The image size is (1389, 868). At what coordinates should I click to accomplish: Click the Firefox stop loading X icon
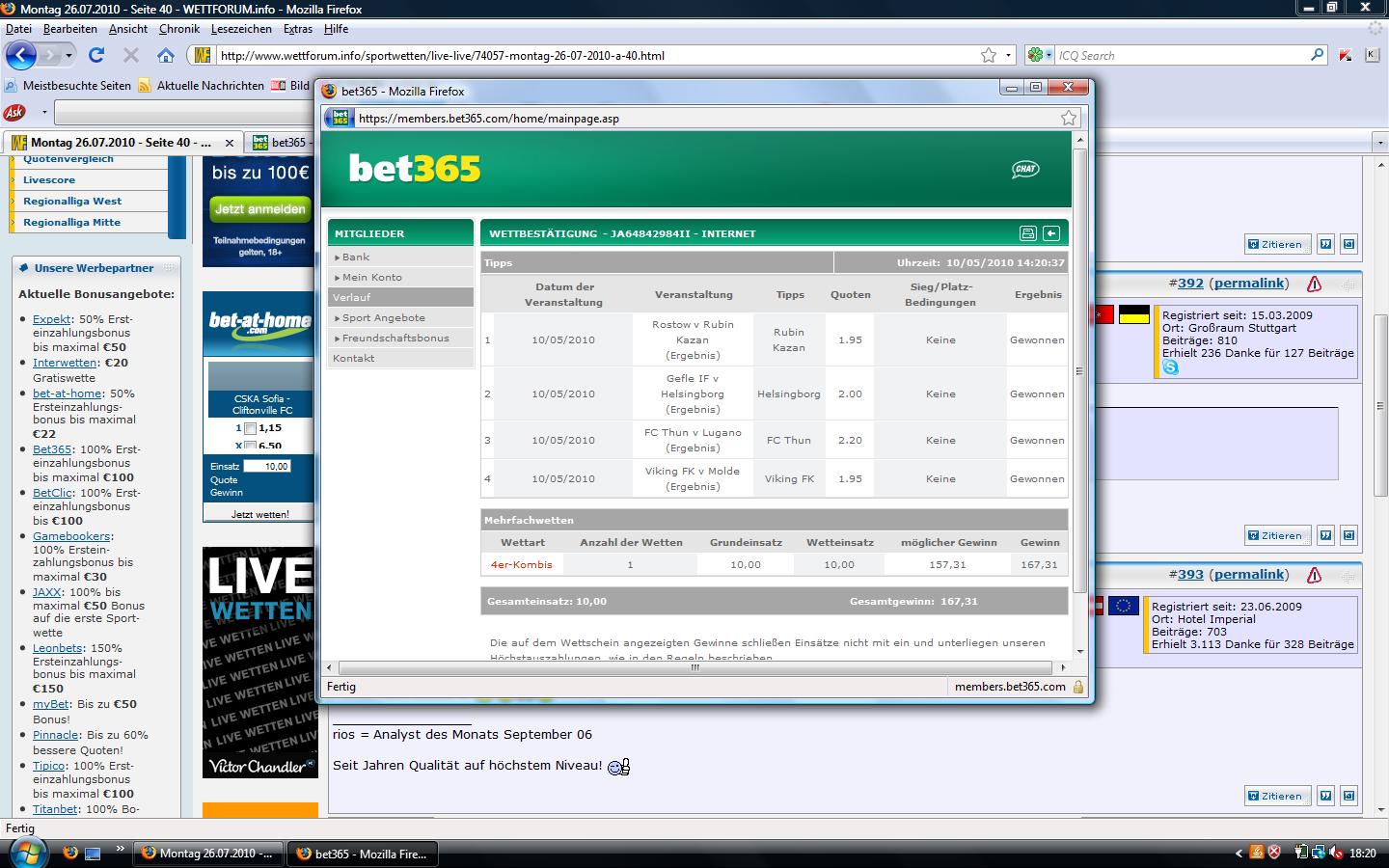[131, 55]
